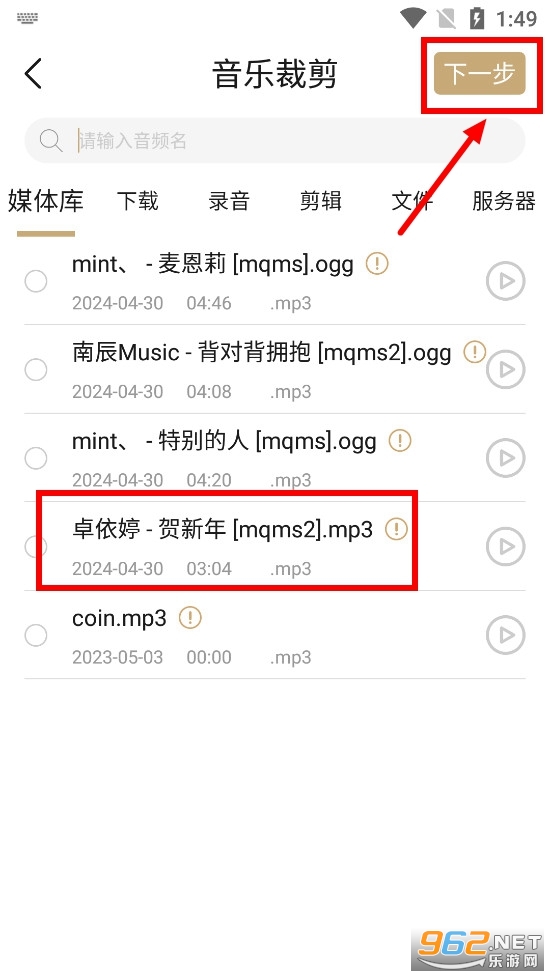Switch to the 下载 tab
This screenshot has width=550, height=977.
(138, 201)
